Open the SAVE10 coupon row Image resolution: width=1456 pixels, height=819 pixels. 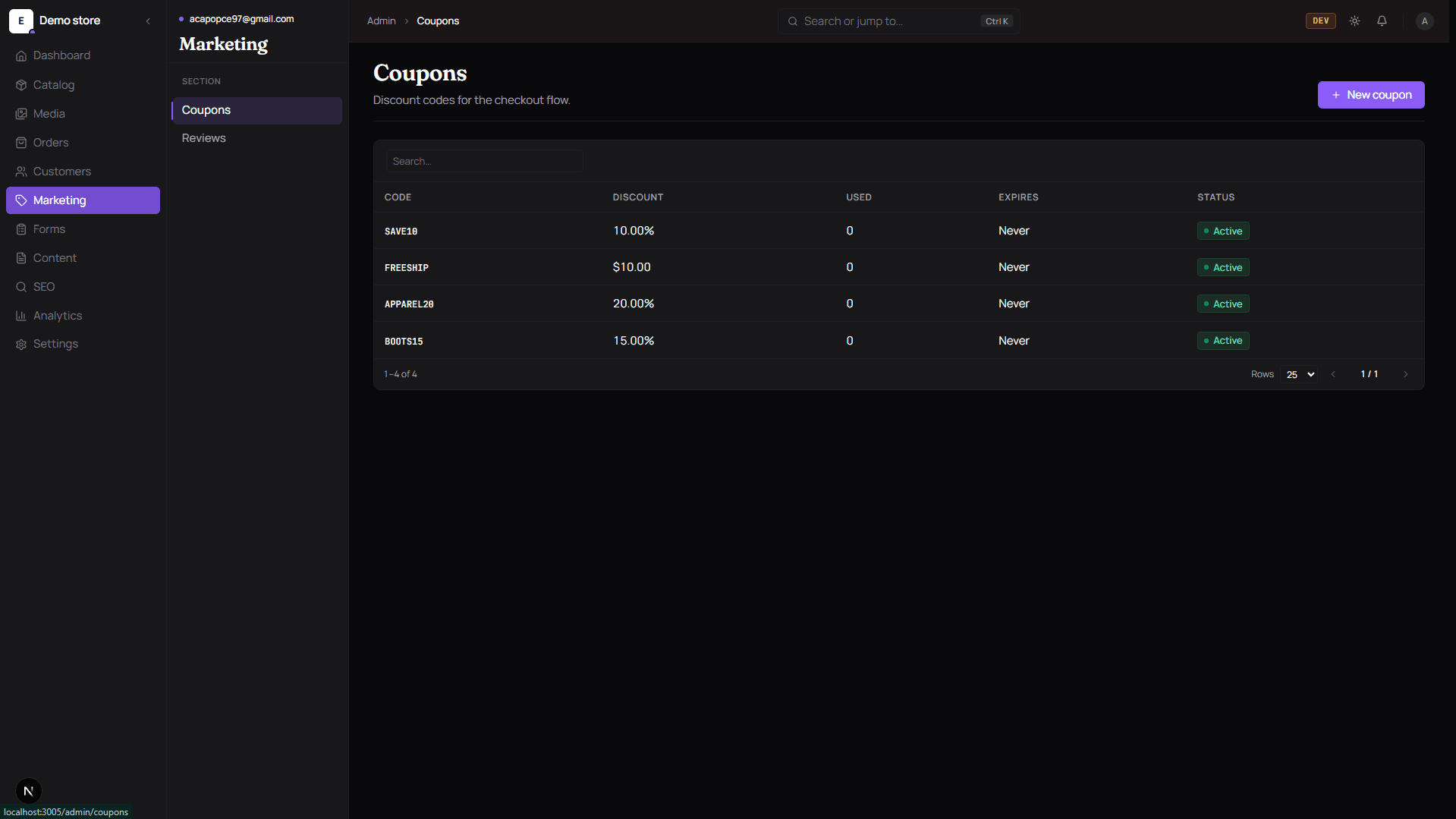(898, 231)
